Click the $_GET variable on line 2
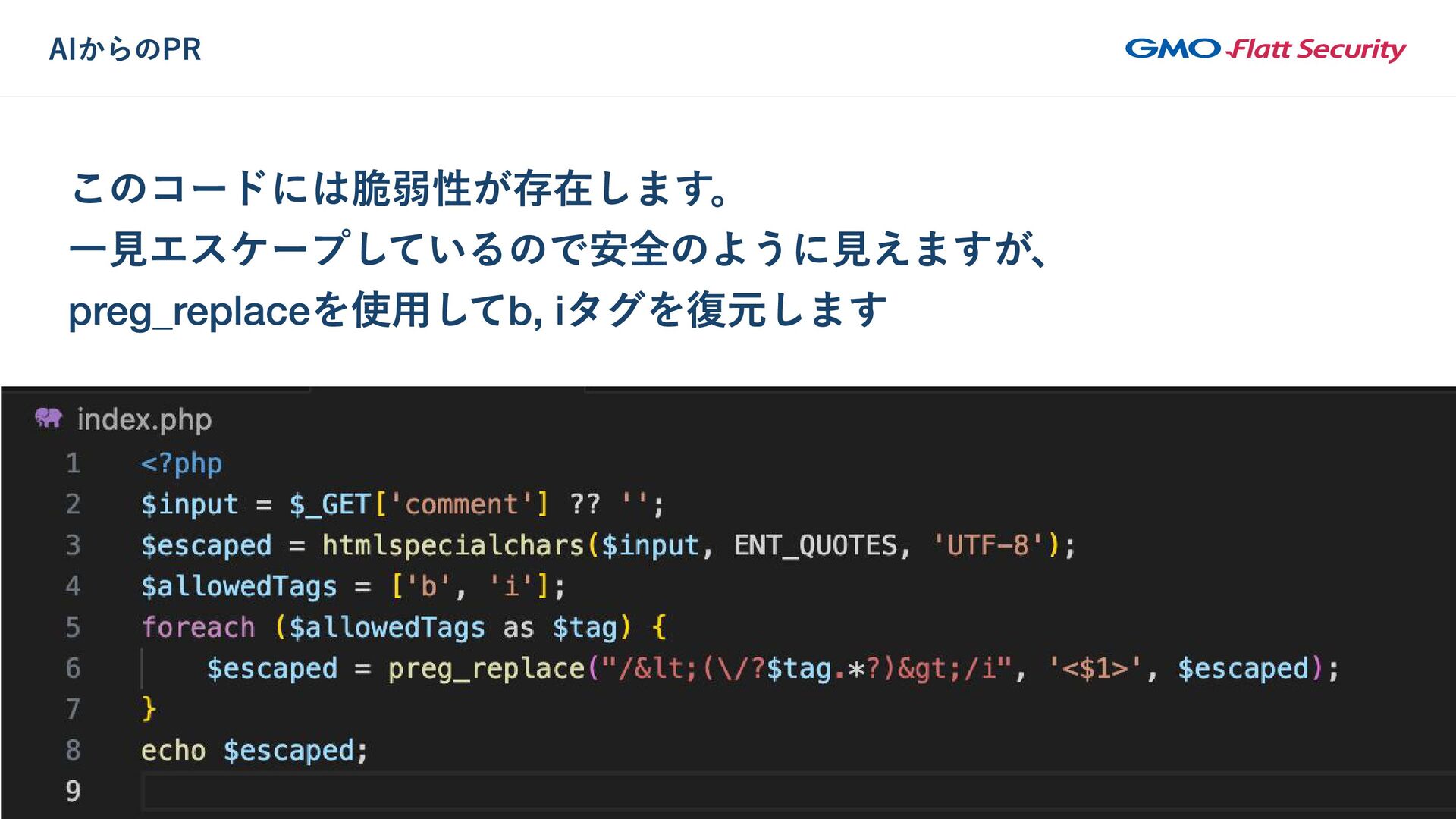Viewport: 1456px width, 819px height. pos(330,504)
